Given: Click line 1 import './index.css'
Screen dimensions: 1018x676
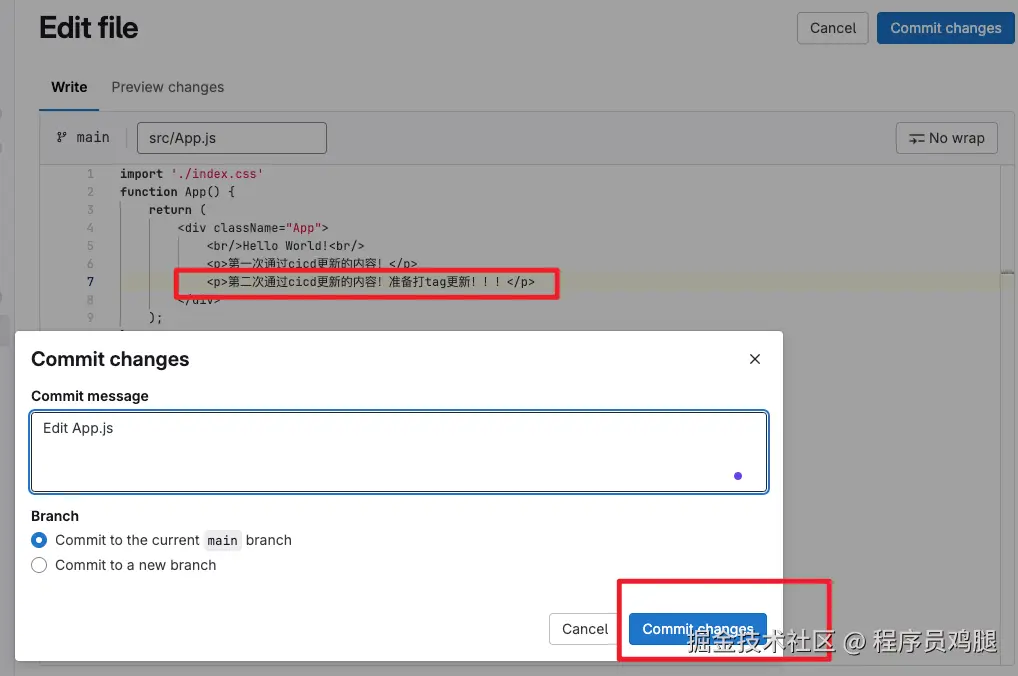Looking at the screenshot, I should (x=191, y=174).
